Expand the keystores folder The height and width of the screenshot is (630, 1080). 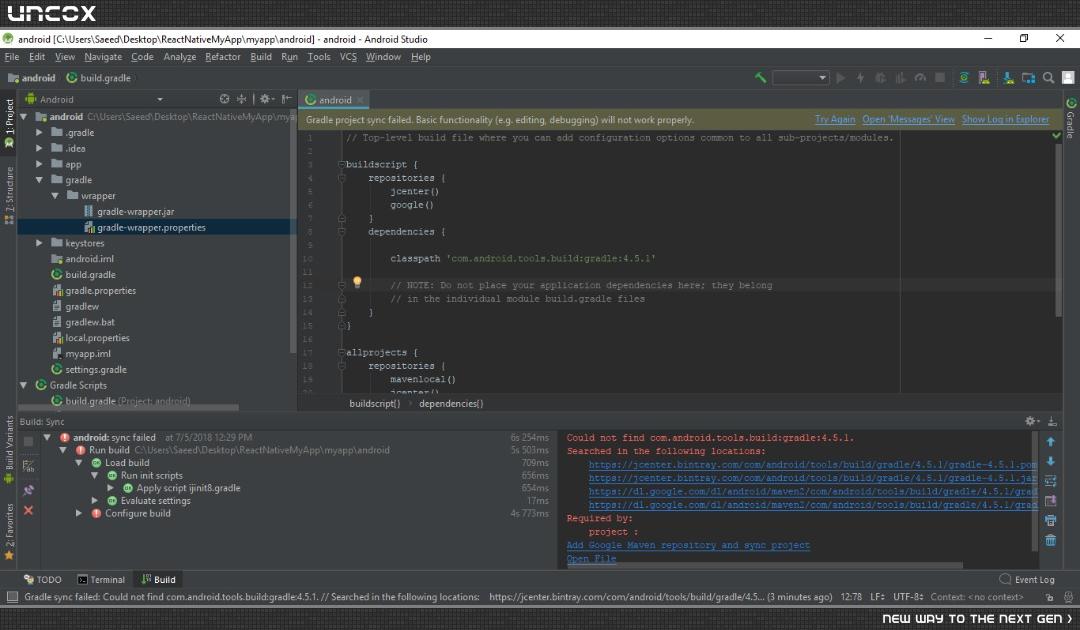(x=39, y=243)
